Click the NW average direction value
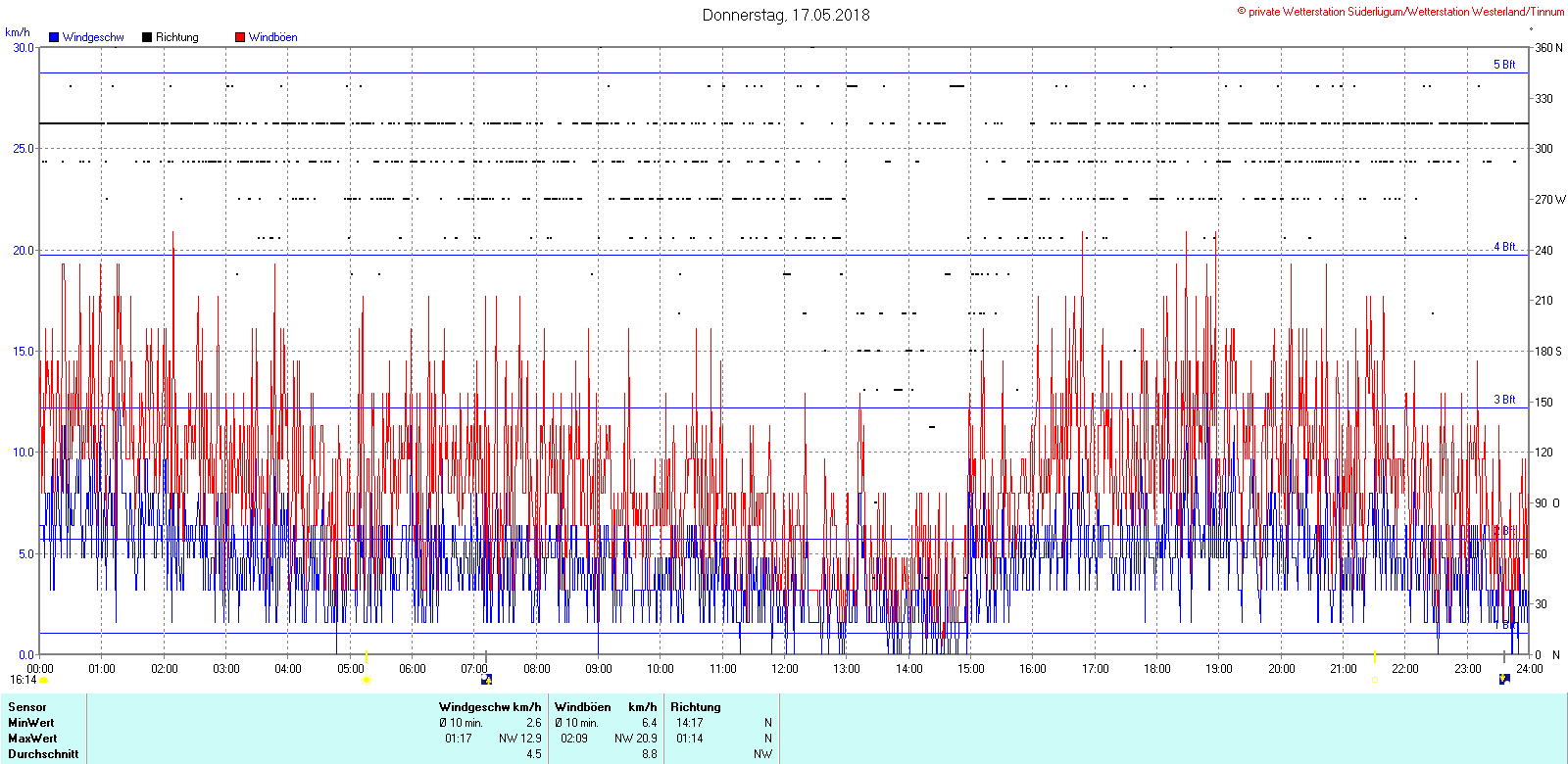The image size is (1568, 764). [763, 754]
